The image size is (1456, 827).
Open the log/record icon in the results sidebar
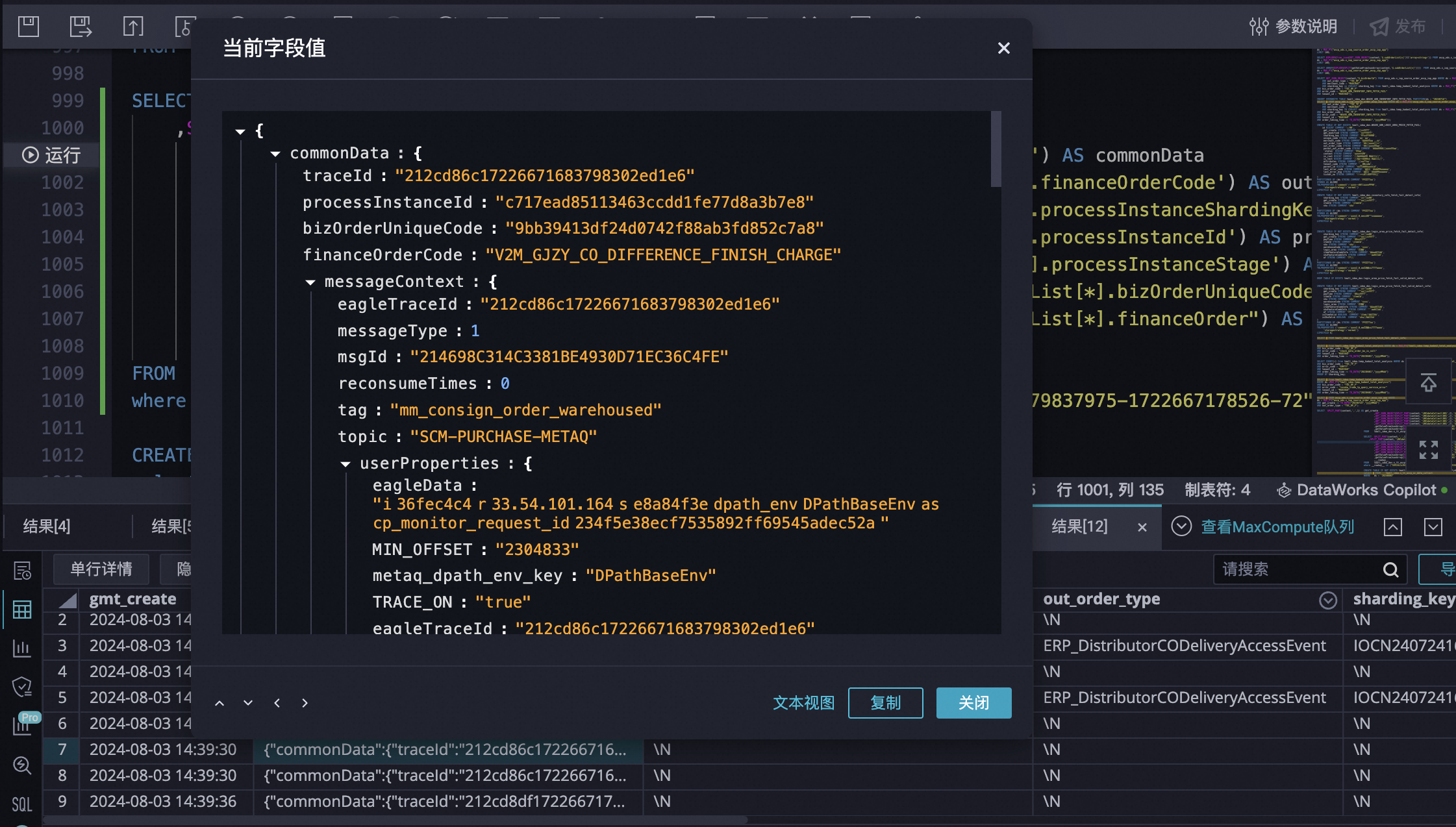(22, 571)
